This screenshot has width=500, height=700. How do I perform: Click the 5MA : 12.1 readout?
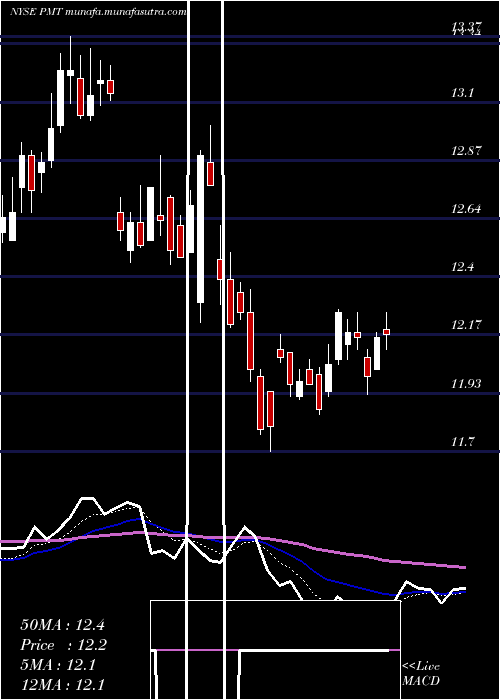pyautogui.click(x=58, y=665)
